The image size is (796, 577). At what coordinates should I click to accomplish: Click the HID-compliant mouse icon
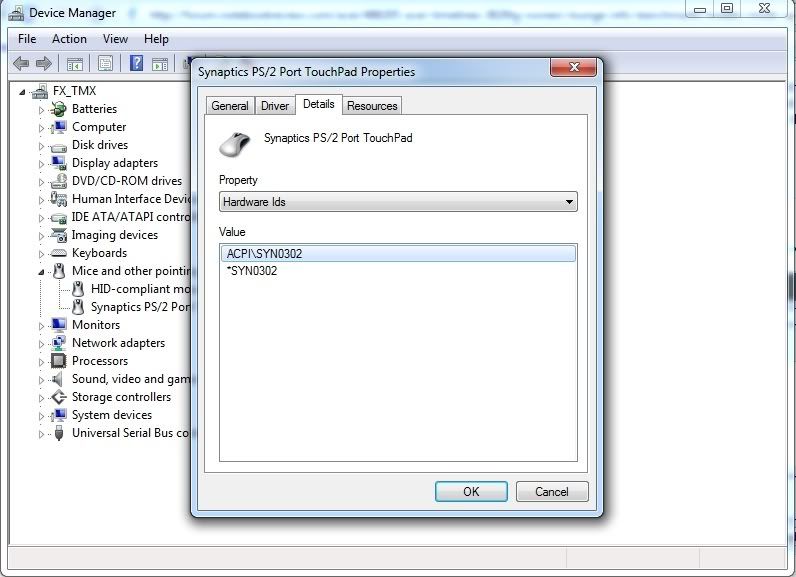pos(78,289)
